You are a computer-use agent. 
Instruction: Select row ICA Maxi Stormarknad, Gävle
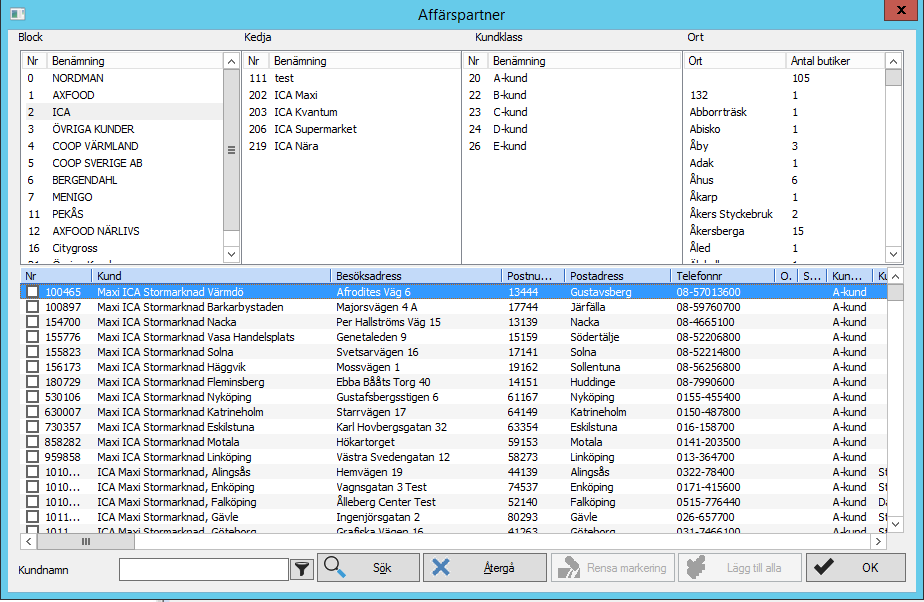454,517
